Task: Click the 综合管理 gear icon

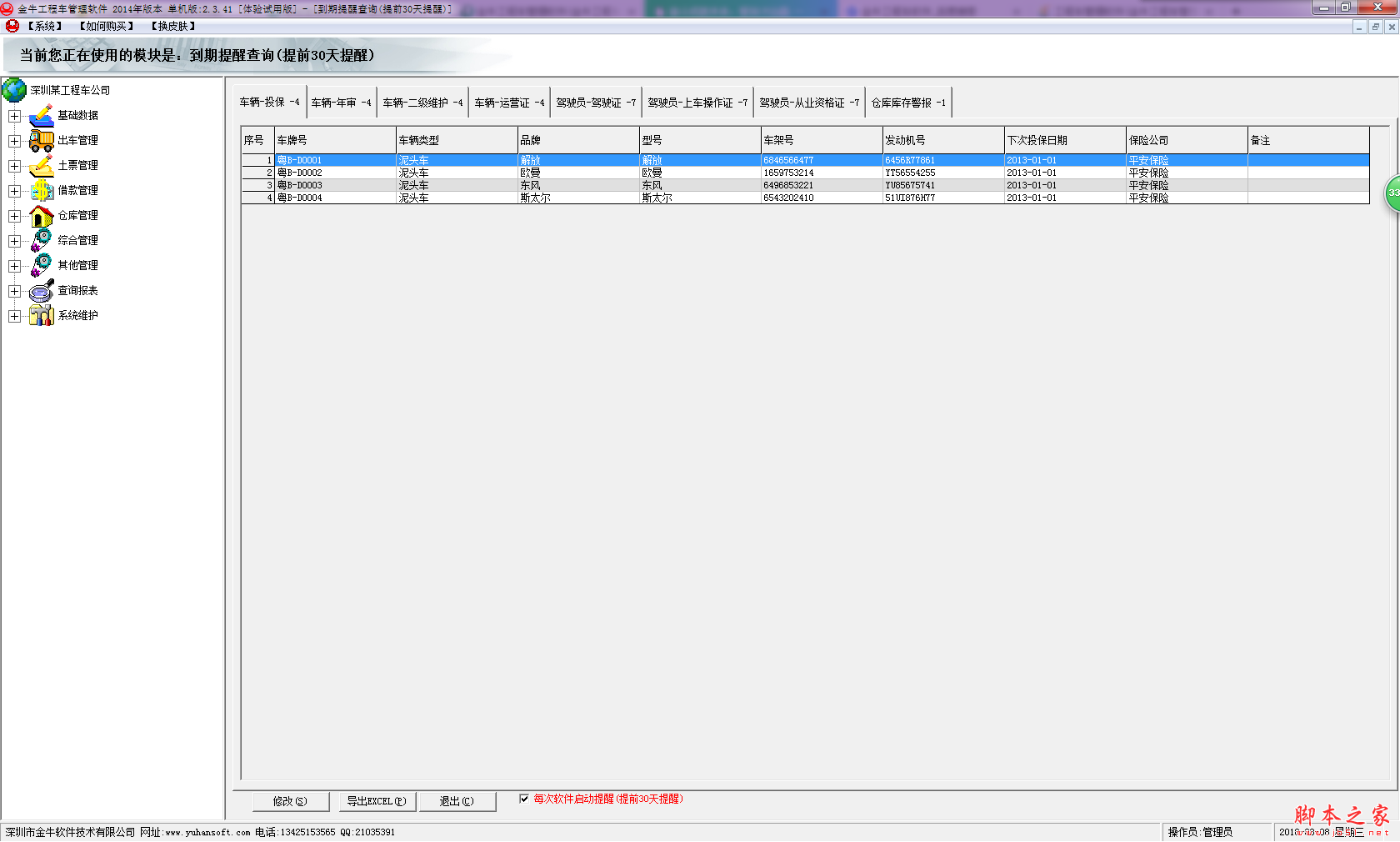Action: click(x=41, y=241)
